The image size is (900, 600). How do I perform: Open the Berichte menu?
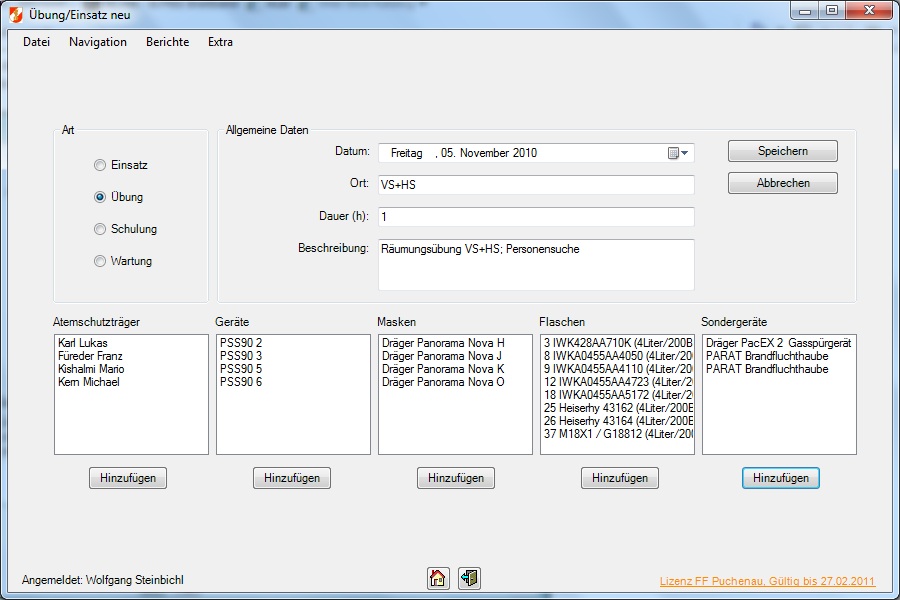click(x=168, y=42)
